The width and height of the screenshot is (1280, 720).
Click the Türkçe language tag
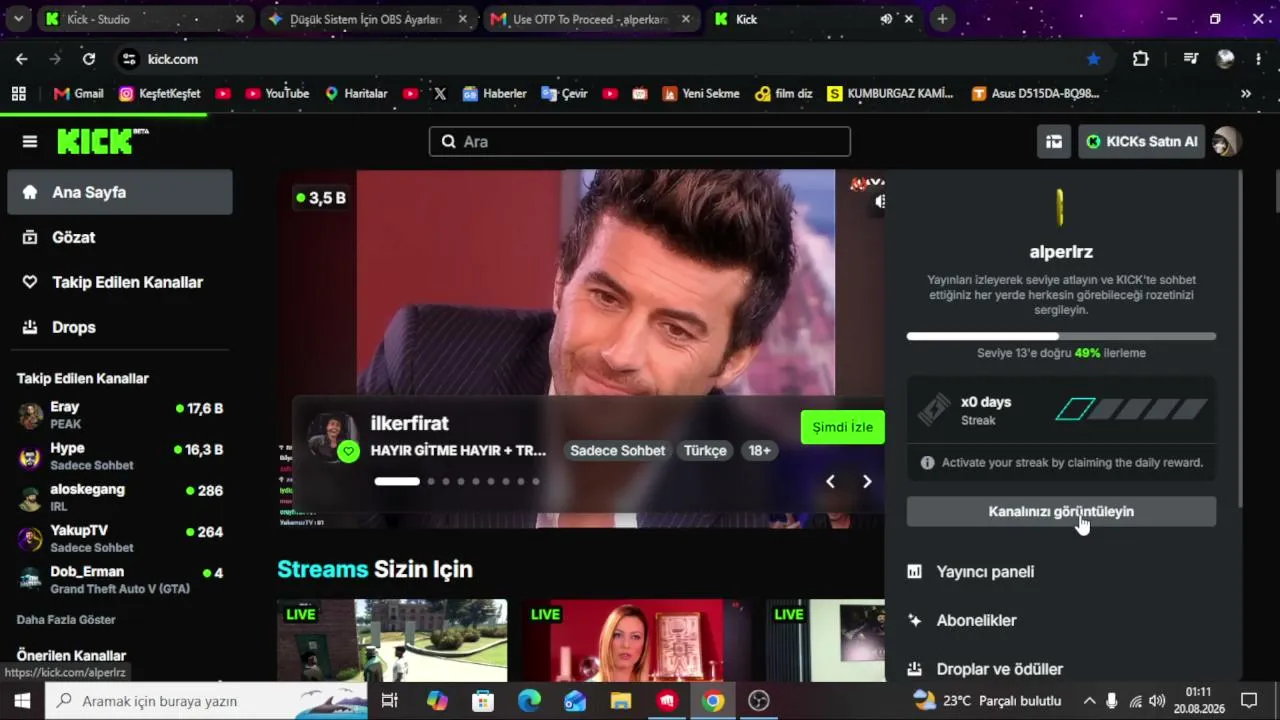click(705, 451)
